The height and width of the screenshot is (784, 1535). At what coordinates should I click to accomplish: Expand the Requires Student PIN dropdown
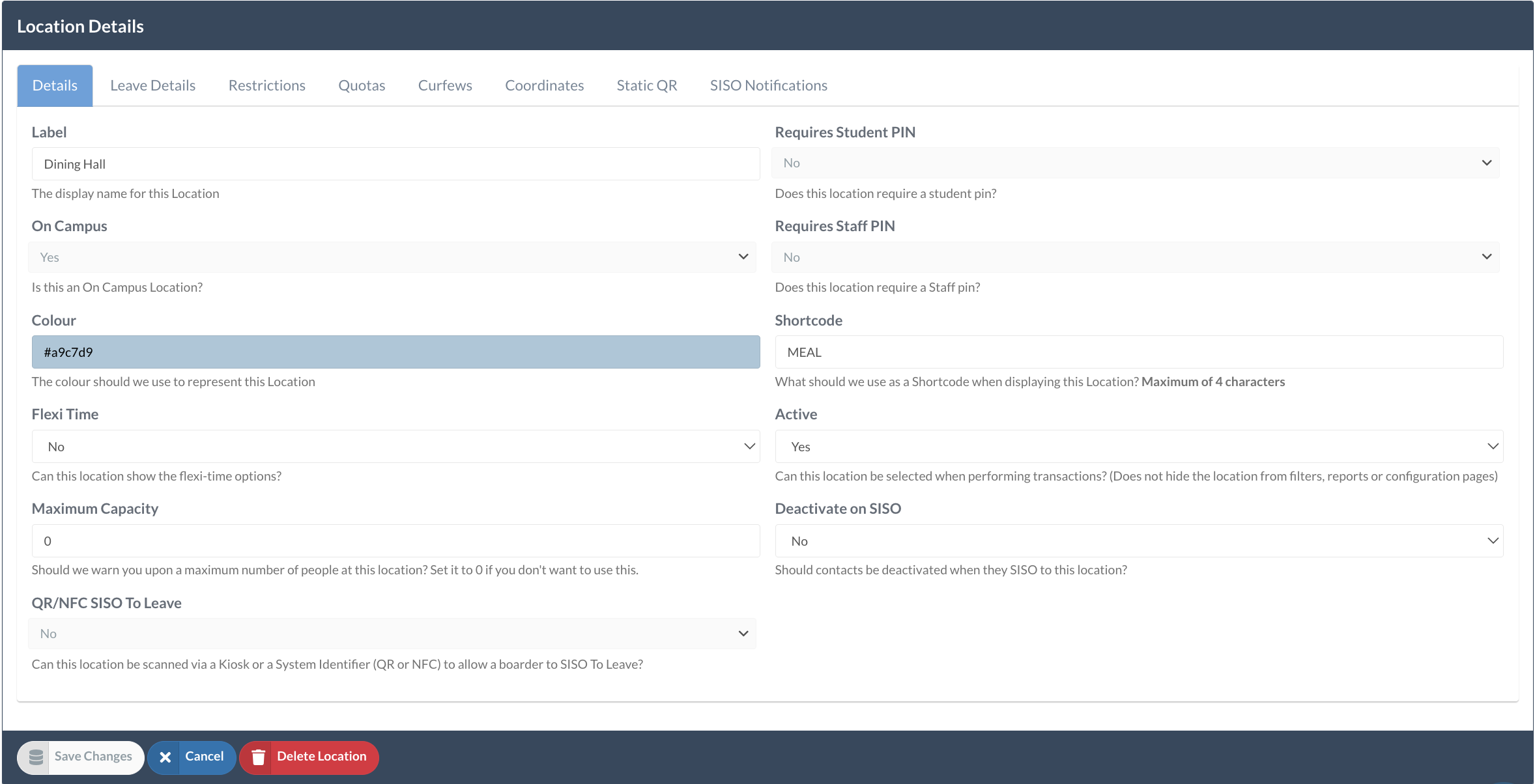[x=1135, y=163]
